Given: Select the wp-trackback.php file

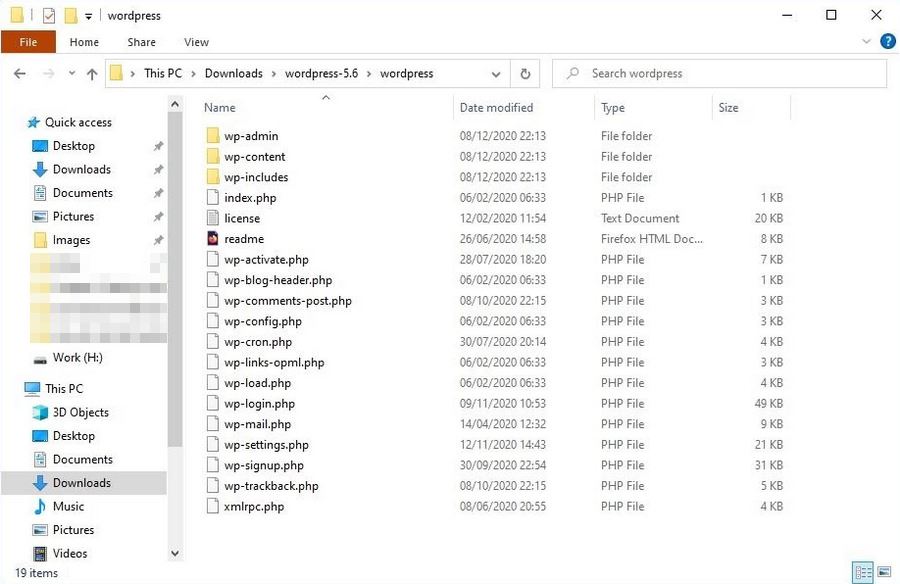Looking at the screenshot, I should [x=271, y=486].
